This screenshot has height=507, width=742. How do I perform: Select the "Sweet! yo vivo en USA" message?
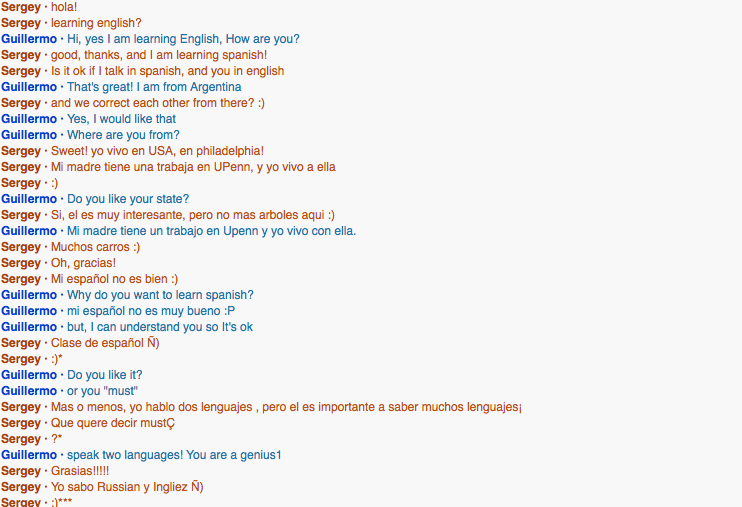tap(157, 151)
